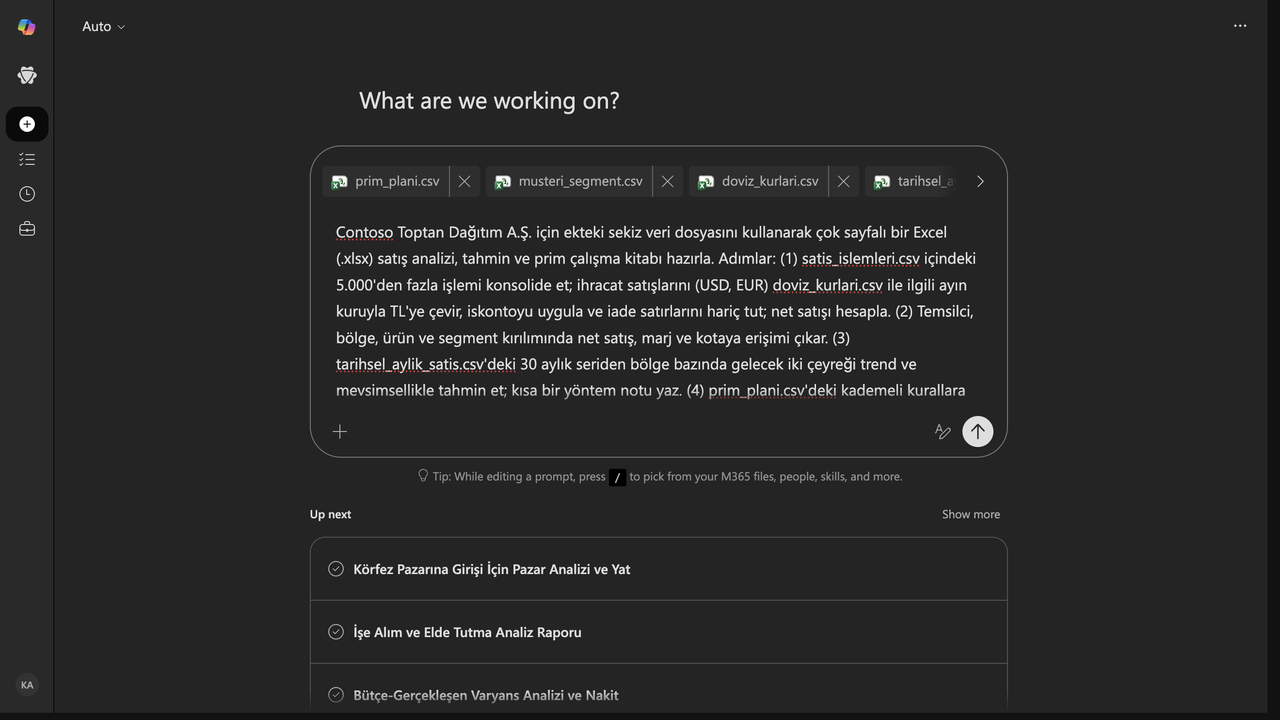
Task: Open the KA account avatar
Action: (x=27, y=685)
